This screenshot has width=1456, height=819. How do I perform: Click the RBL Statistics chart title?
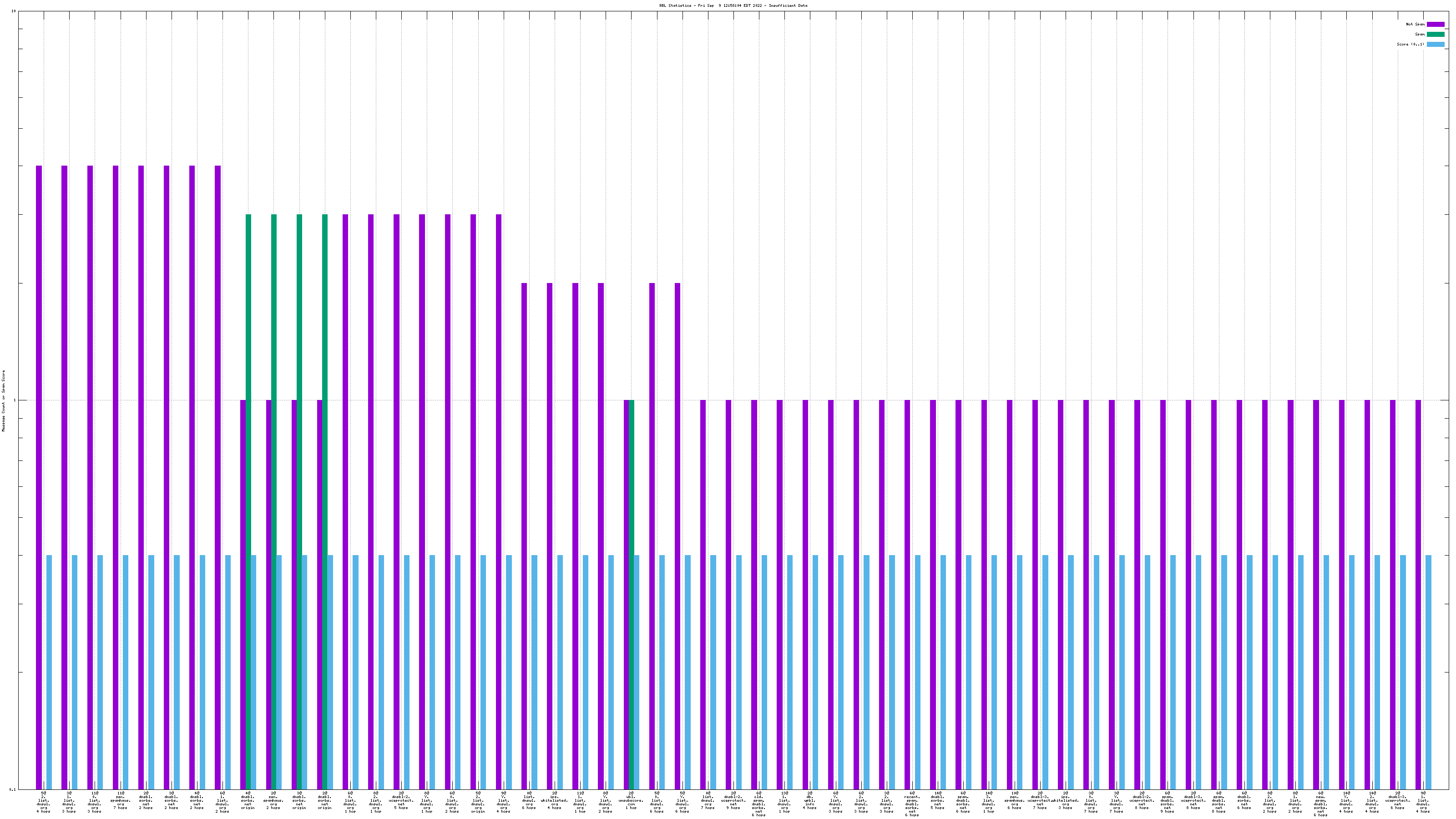pos(733,5)
